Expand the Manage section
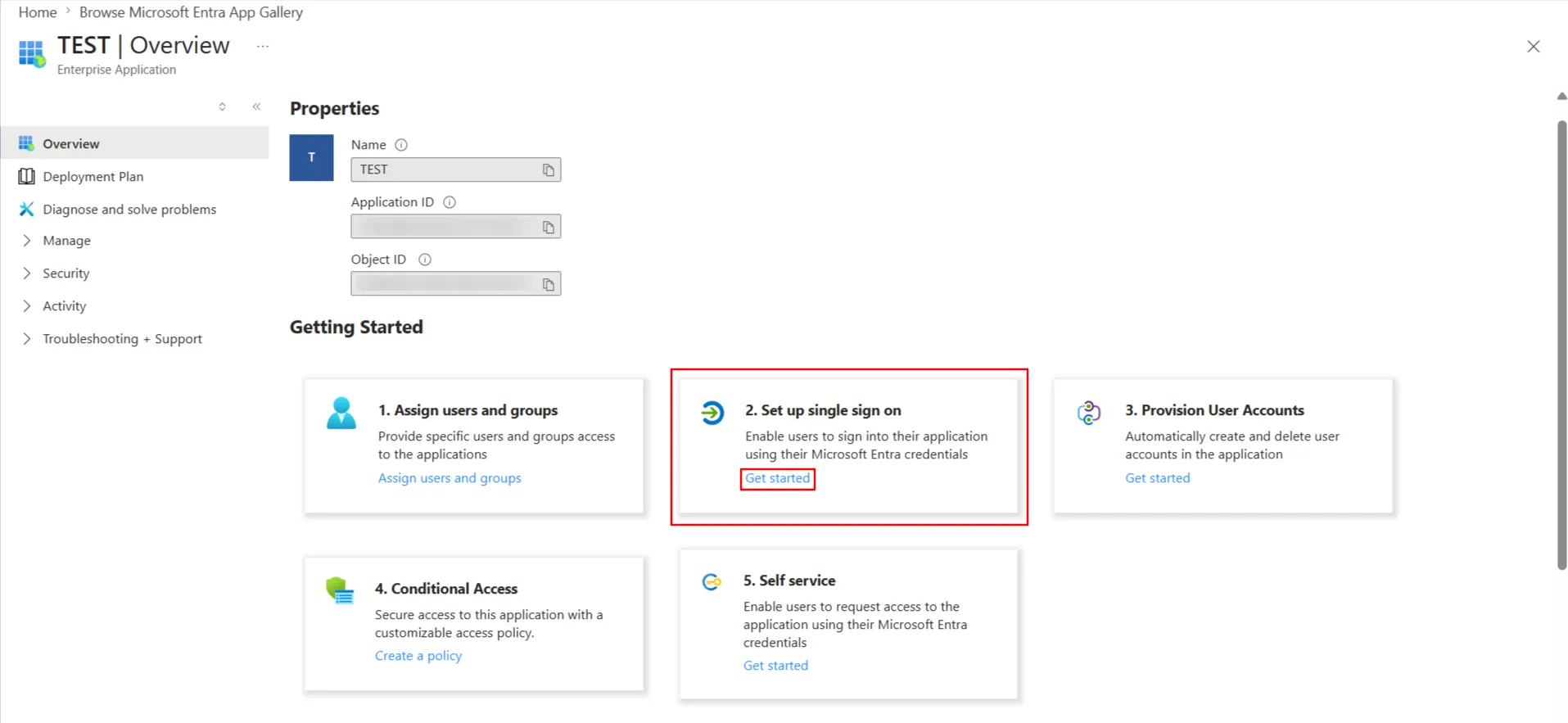The image size is (1568, 723). (26, 241)
